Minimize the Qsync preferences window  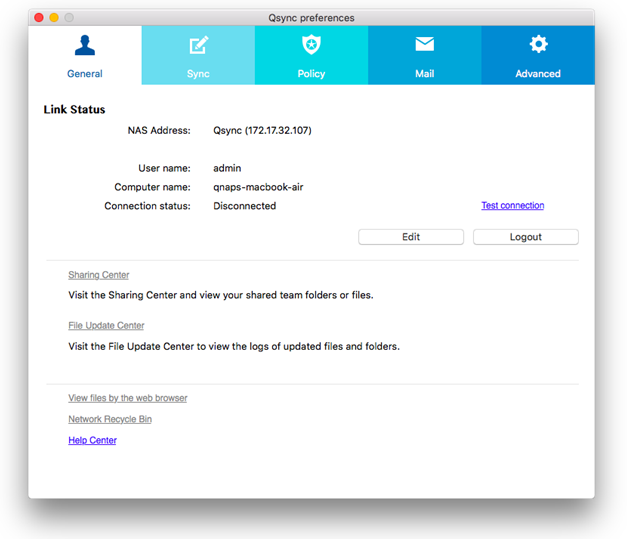pos(54,18)
